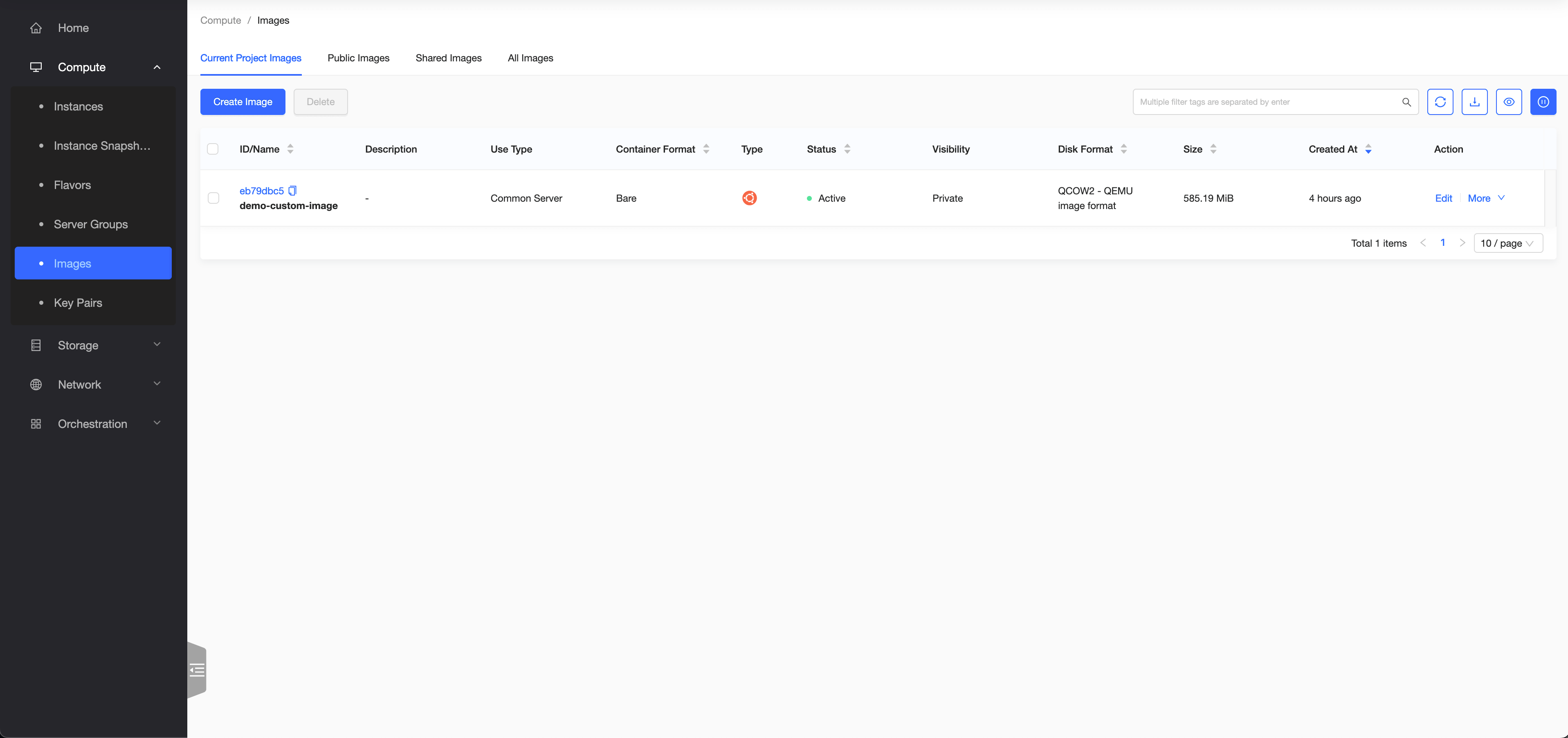Click the Home icon in sidebar
The image size is (1568, 738).
pyautogui.click(x=36, y=28)
